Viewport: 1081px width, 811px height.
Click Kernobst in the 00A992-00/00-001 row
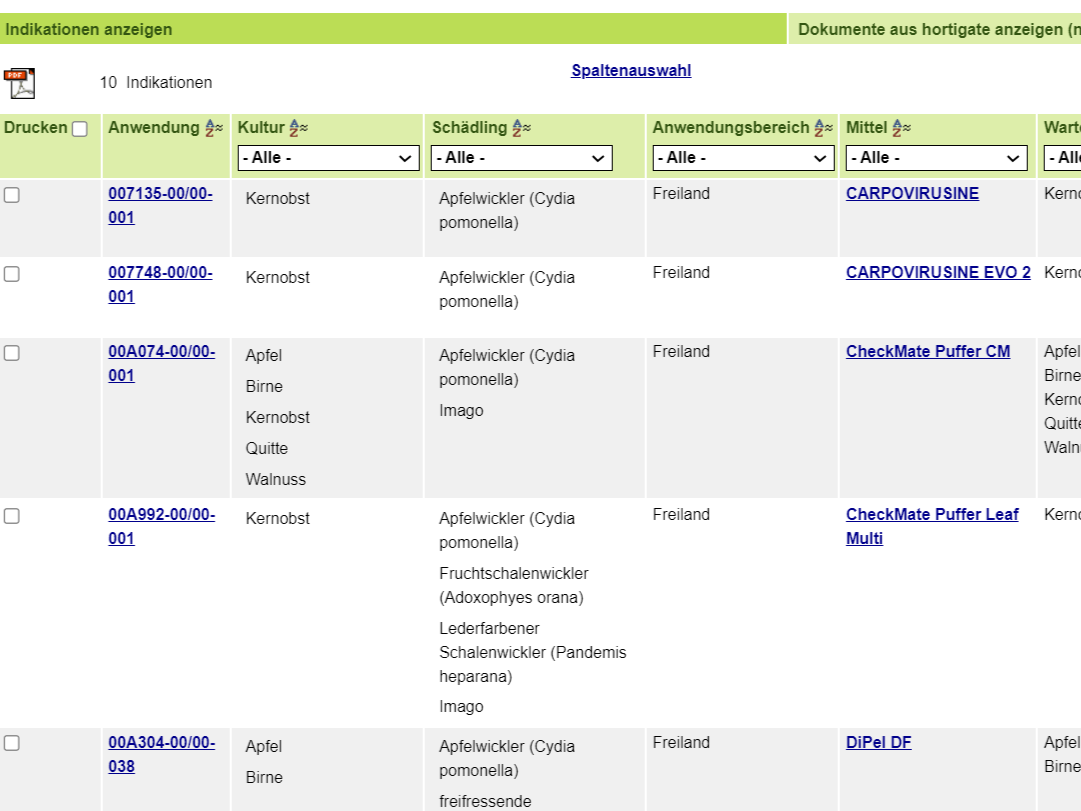[278, 518]
